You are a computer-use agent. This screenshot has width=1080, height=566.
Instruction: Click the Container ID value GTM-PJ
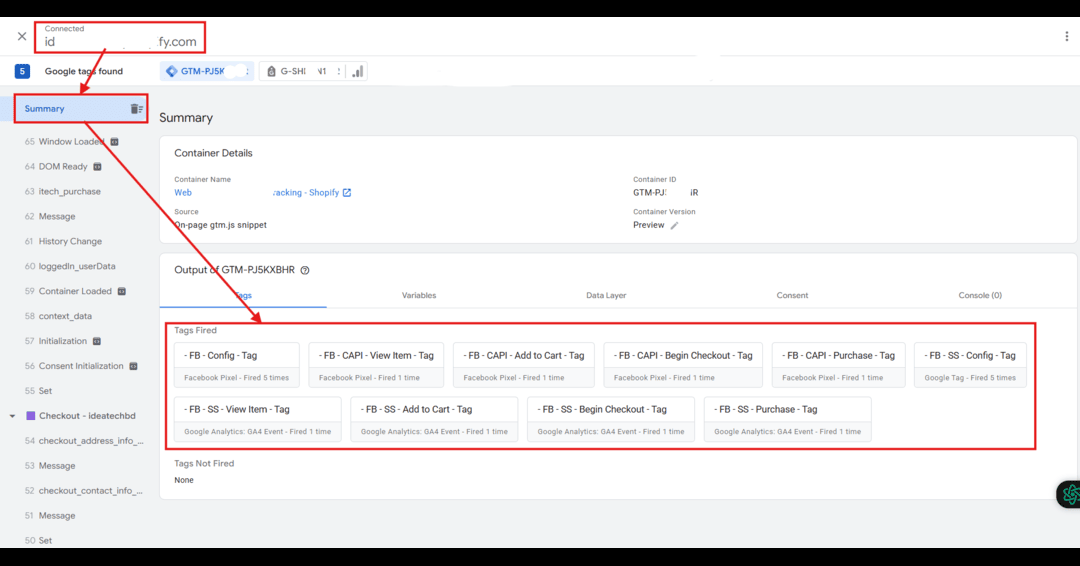665,193
